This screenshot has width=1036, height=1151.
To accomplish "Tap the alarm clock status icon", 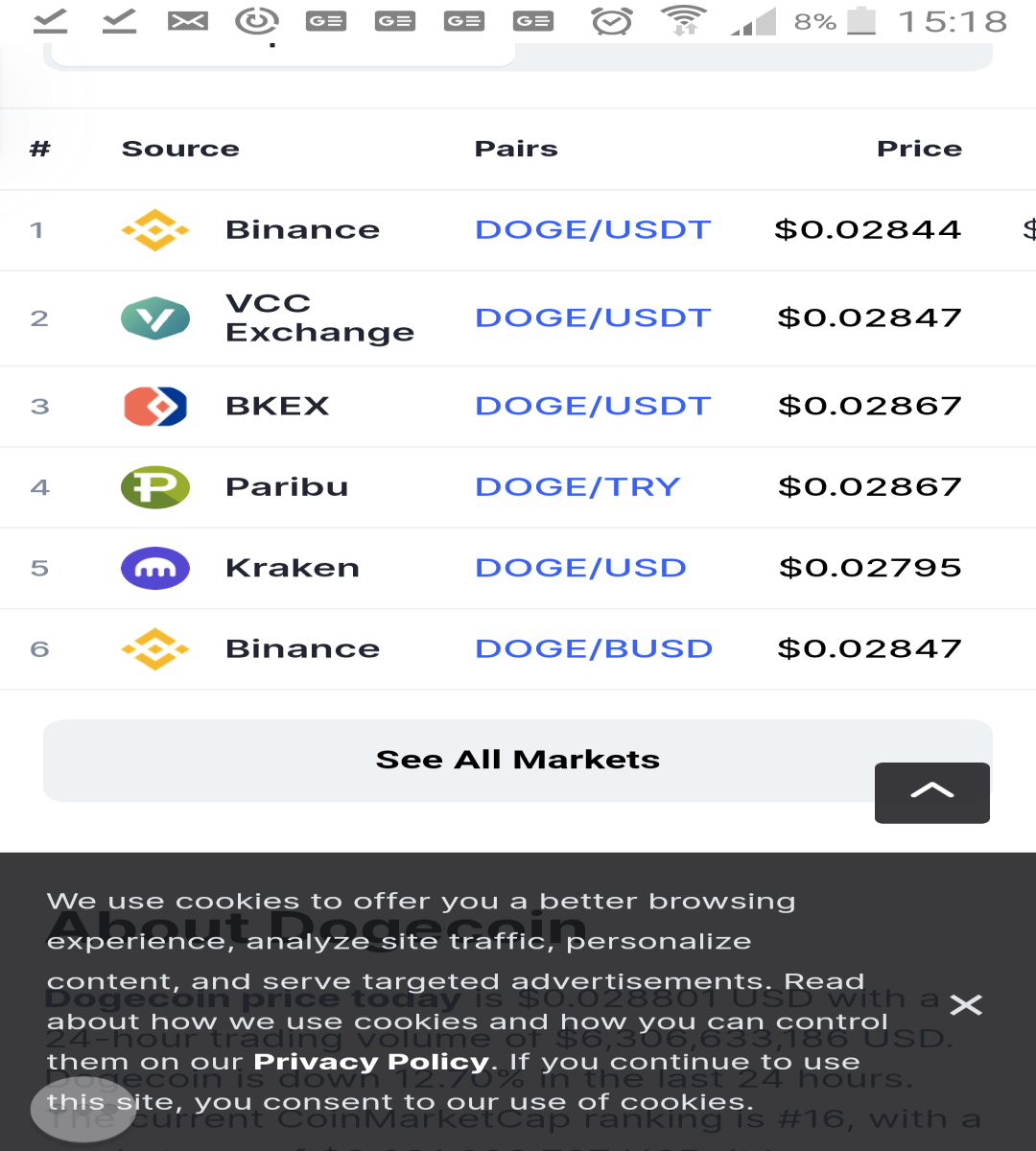I will coord(612,21).
